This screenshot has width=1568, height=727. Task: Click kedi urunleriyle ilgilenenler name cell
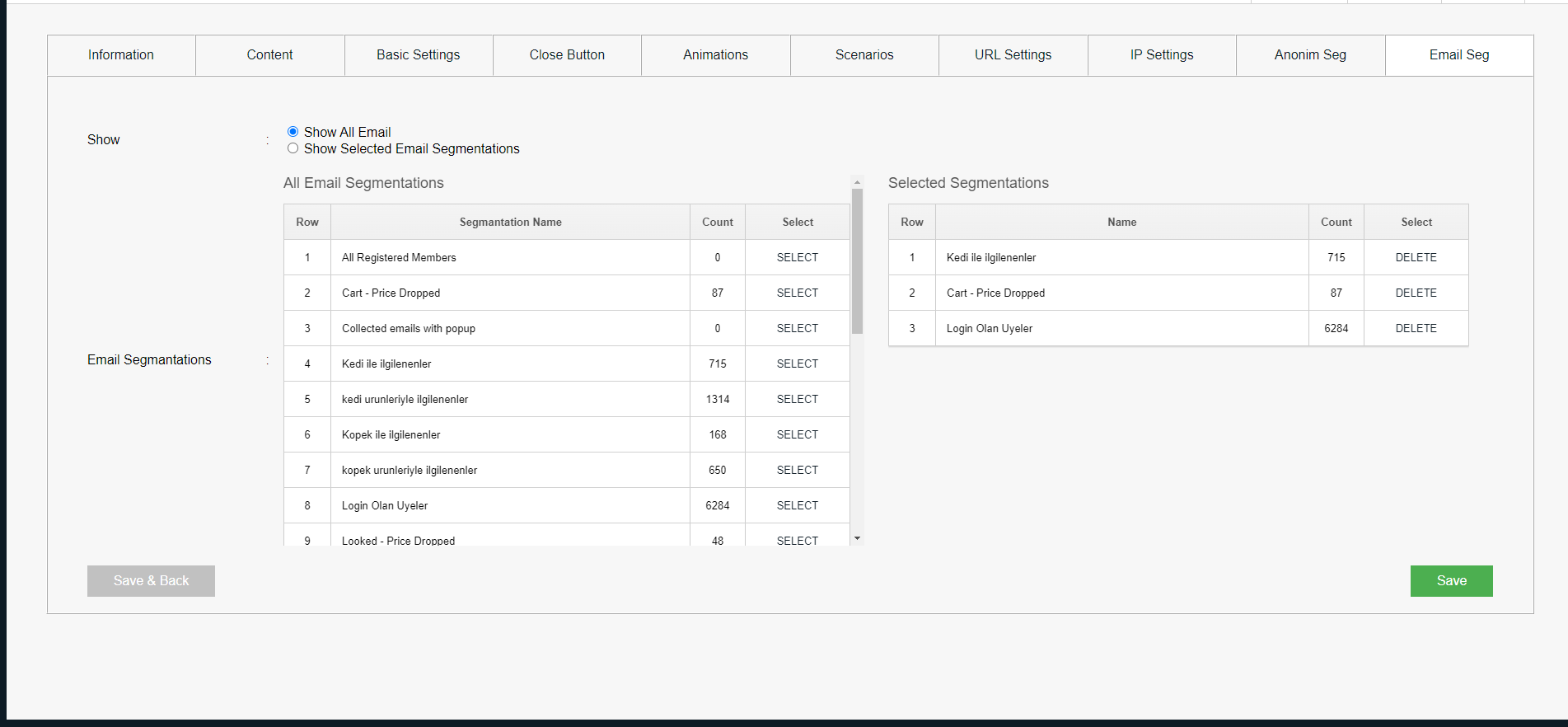tap(510, 399)
